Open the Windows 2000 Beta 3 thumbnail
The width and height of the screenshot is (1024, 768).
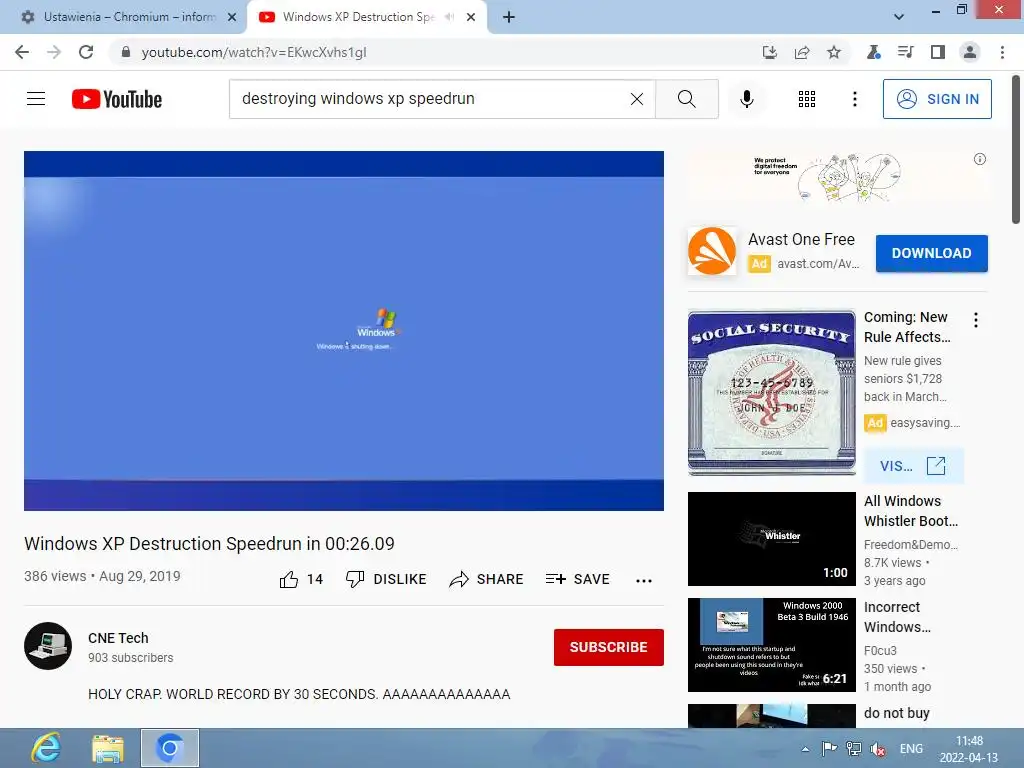771,645
